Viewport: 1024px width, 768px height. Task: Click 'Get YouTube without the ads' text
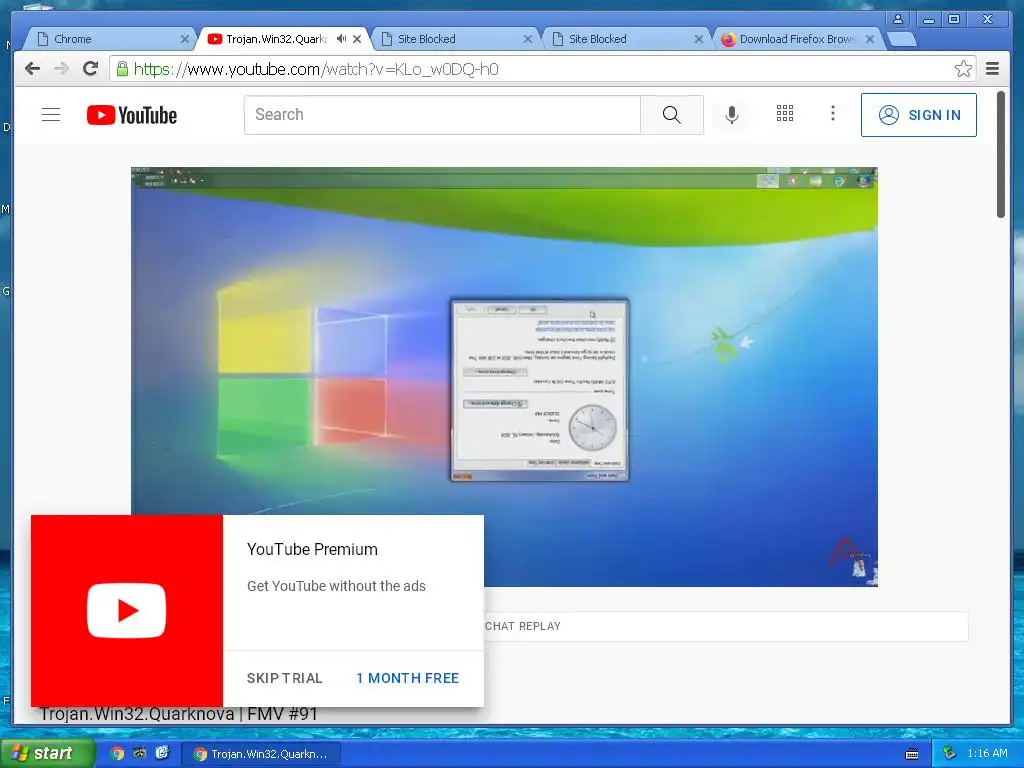pos(336,586)
